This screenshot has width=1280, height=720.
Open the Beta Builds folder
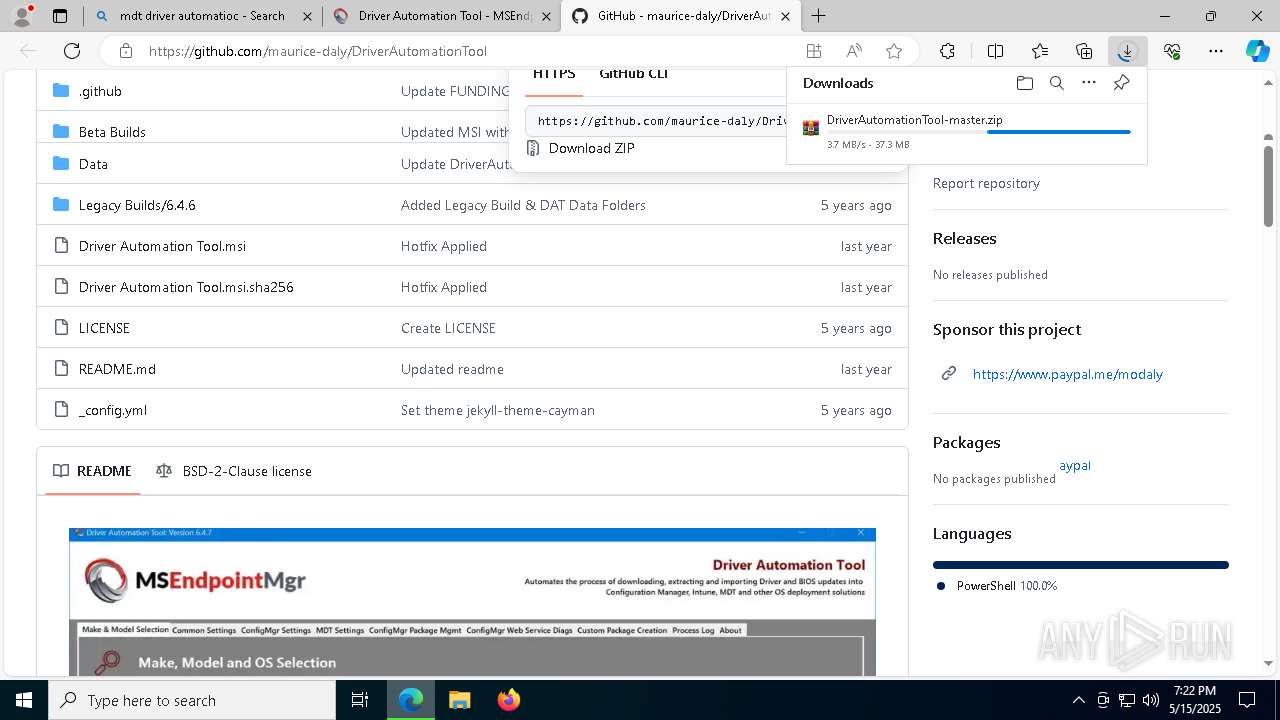[x=112, y=132]
